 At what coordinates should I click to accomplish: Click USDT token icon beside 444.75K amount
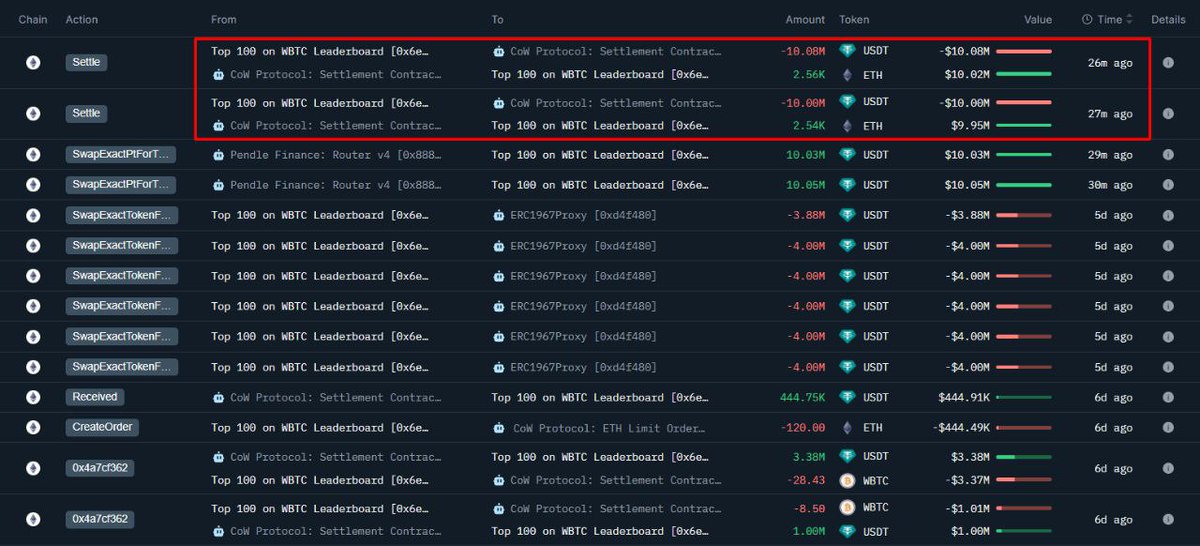[847, 397]
